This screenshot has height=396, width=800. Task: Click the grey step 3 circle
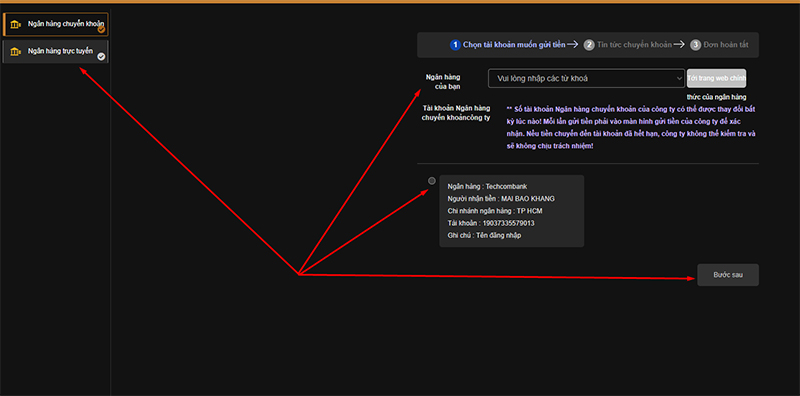coord(696,45)
